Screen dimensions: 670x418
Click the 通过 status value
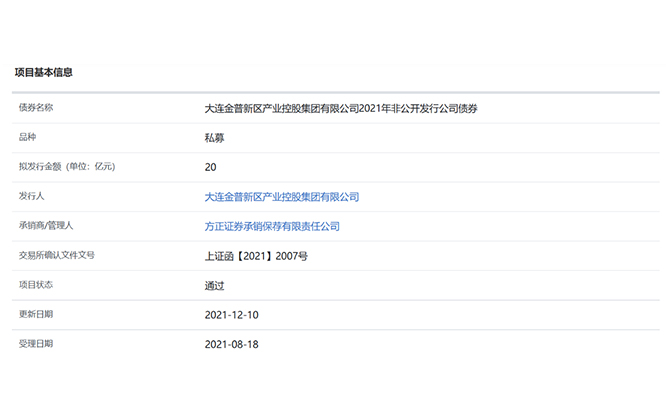214,286
